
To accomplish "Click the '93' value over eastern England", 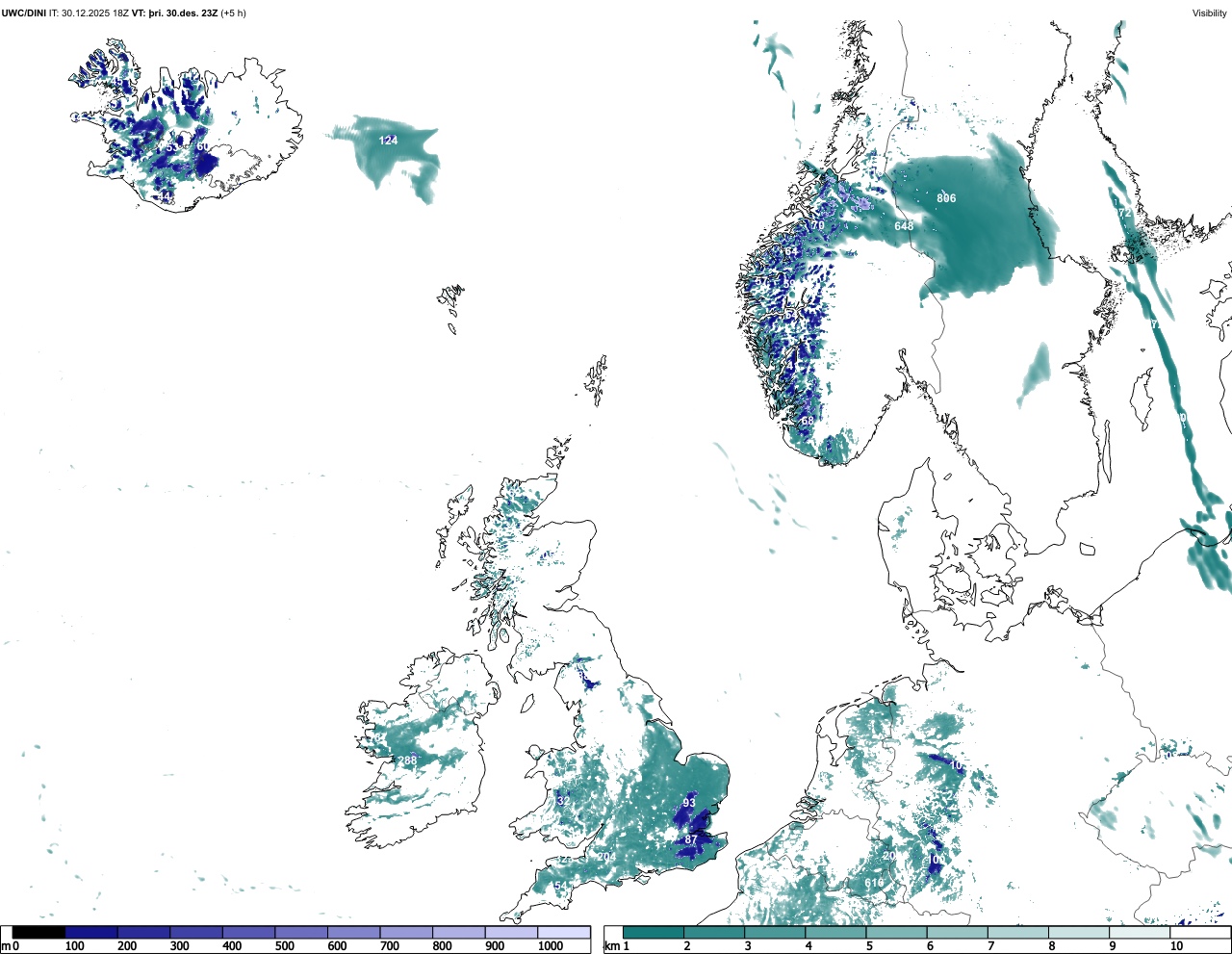I will [x=689, y=803].
